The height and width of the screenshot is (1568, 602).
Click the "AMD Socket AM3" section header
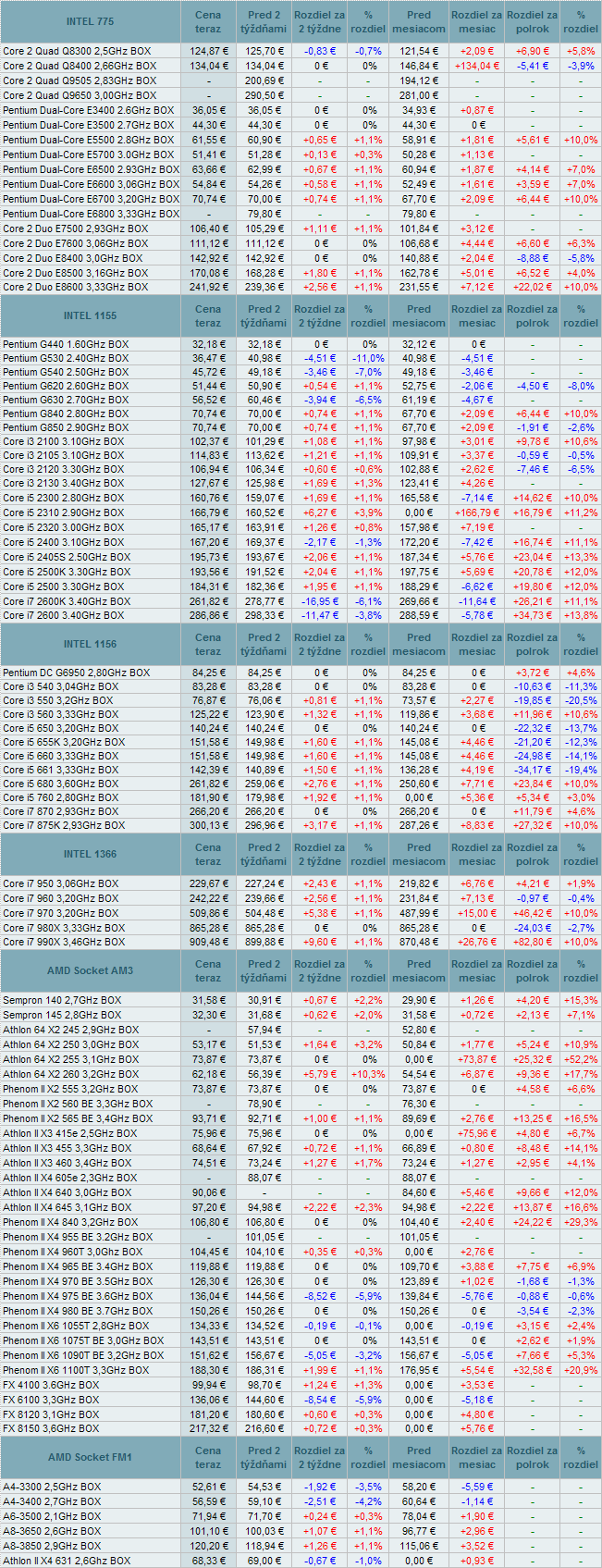click(91, 970)
